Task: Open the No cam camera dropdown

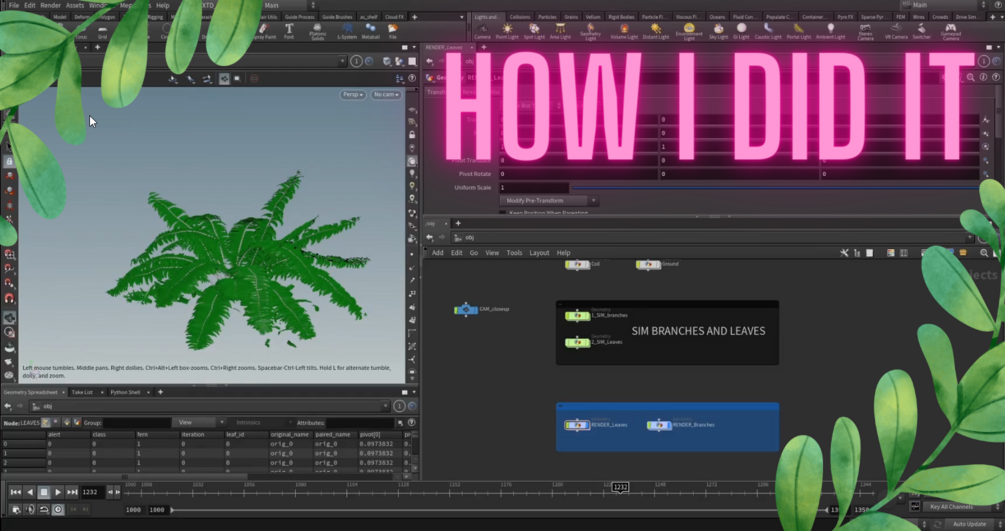Action: point(386,94)
